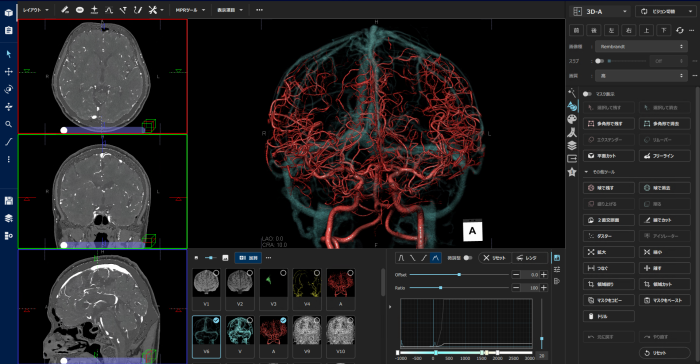Open the color palette tab in right panel

click(x=572, y=119)
